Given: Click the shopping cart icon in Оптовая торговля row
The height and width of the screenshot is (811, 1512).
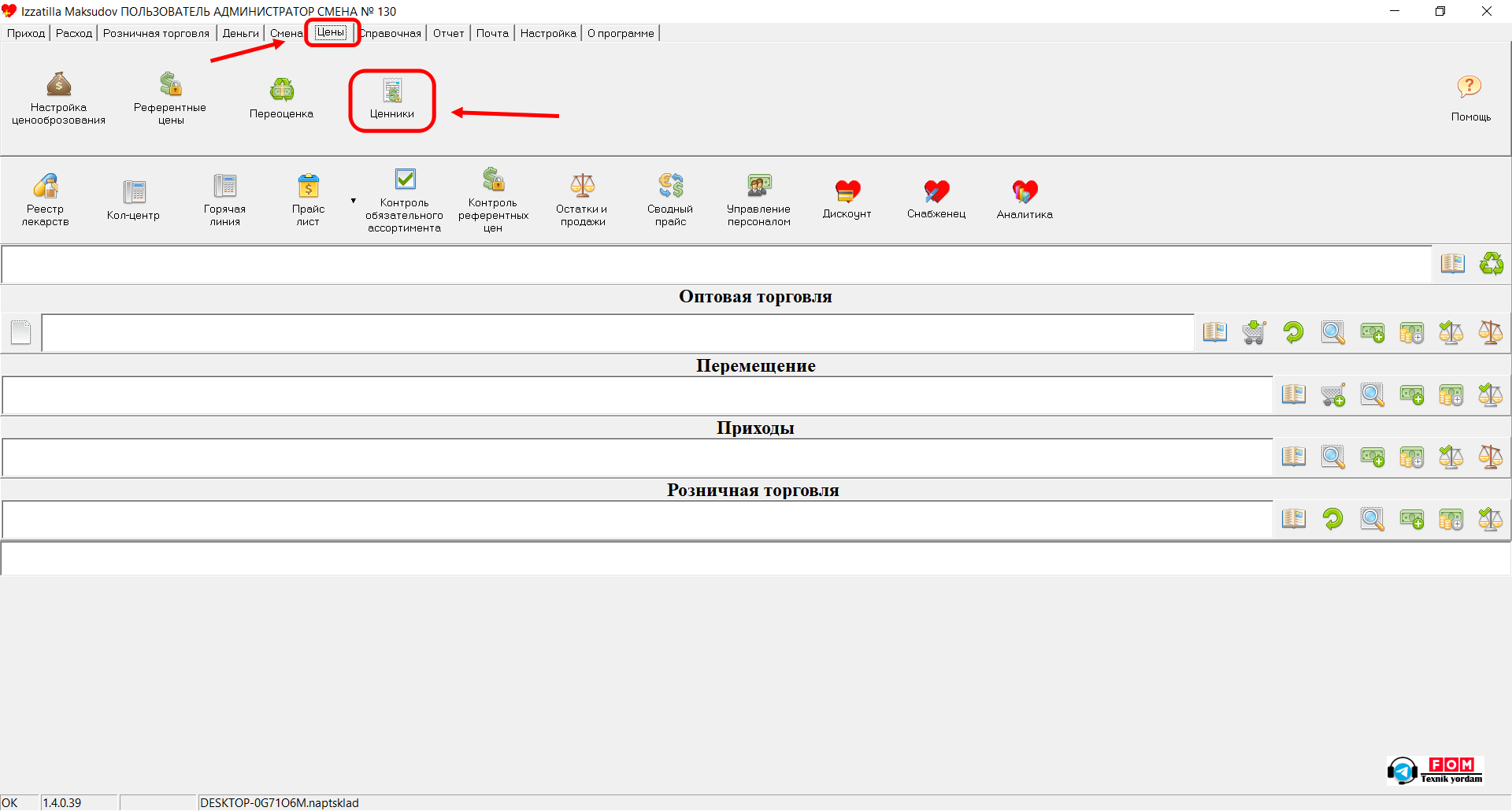Looking at the screenshot, I should point(1254,332).
